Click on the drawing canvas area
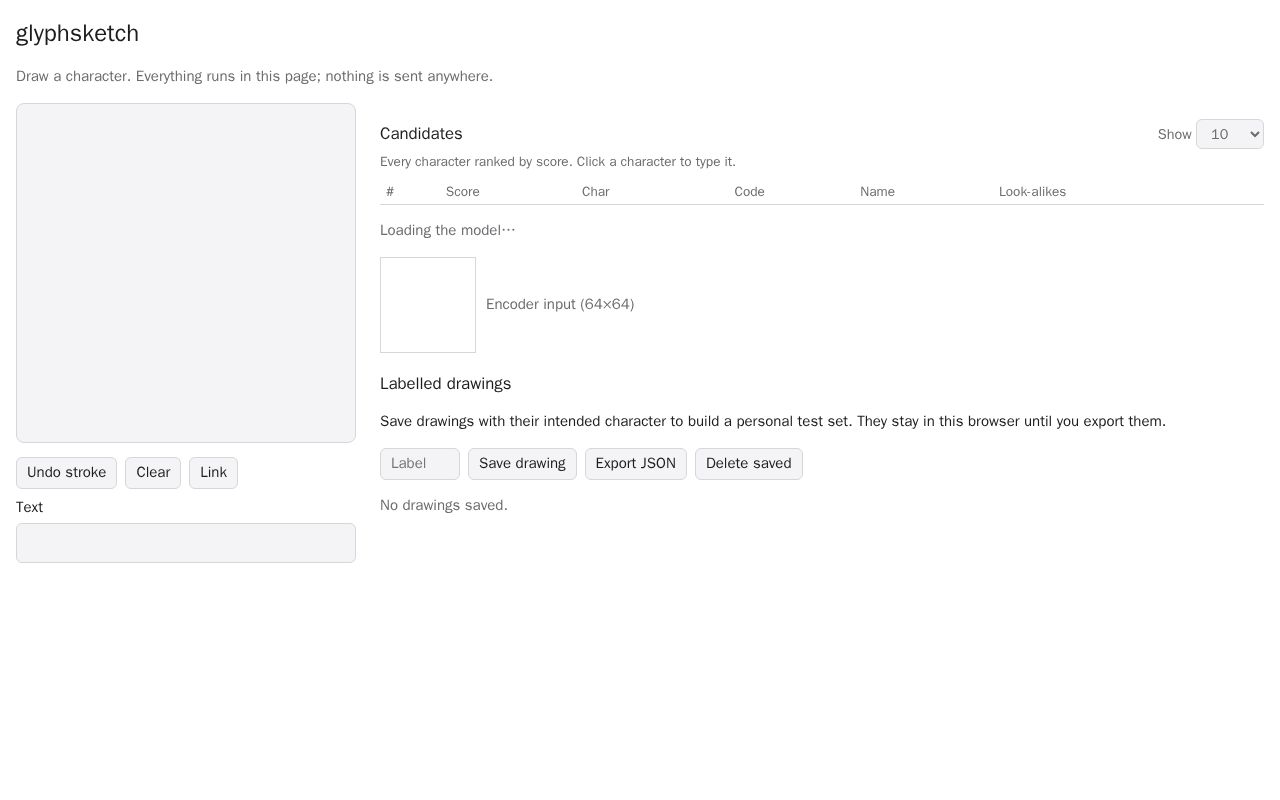 point(186,273)
